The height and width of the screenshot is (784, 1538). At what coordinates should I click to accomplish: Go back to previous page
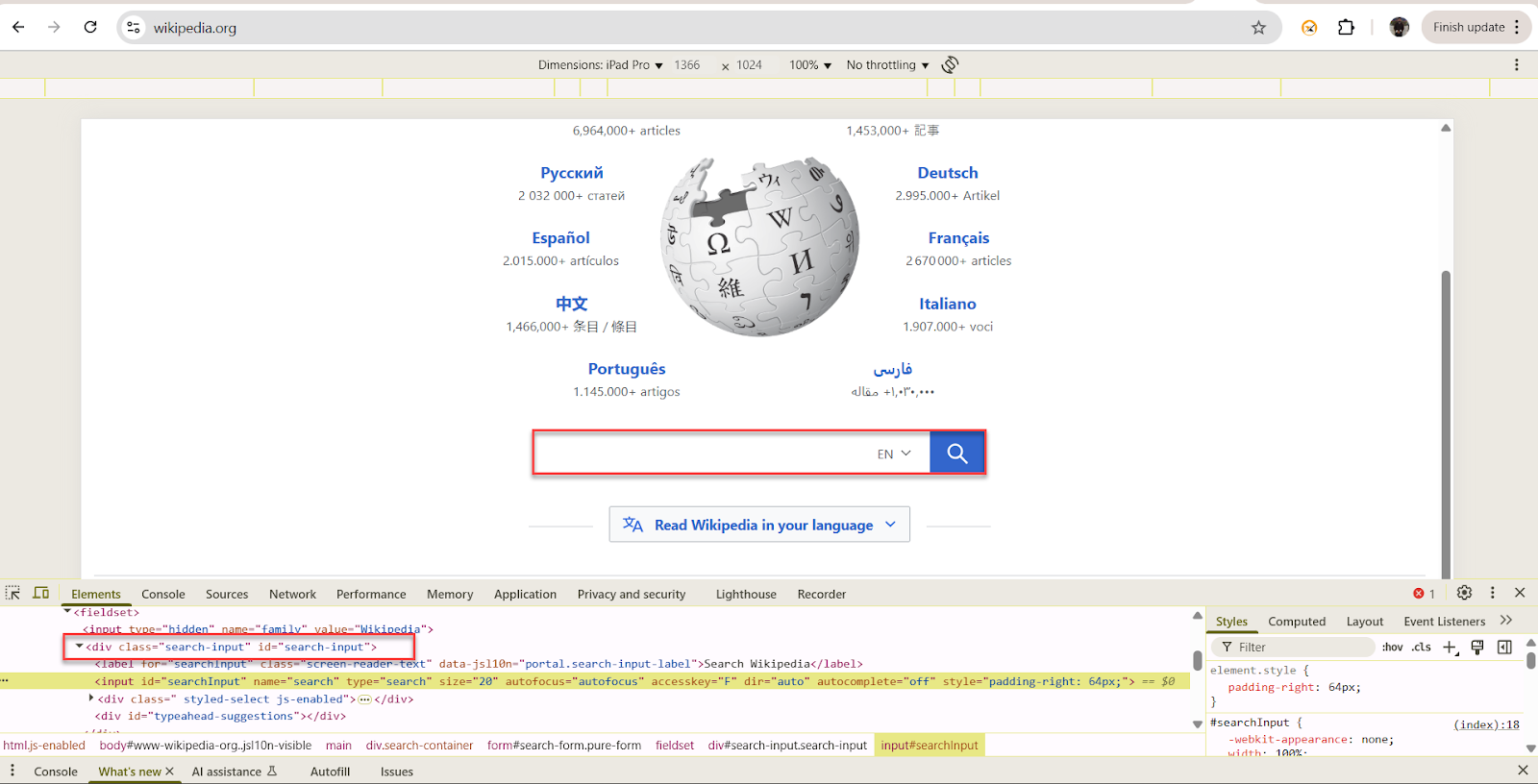tap(18, 27)
